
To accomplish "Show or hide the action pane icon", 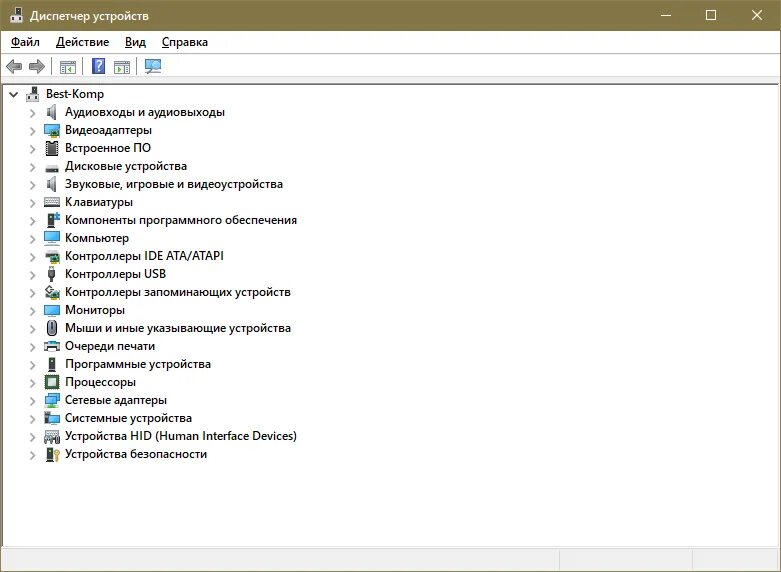I will tap(122, 66).
